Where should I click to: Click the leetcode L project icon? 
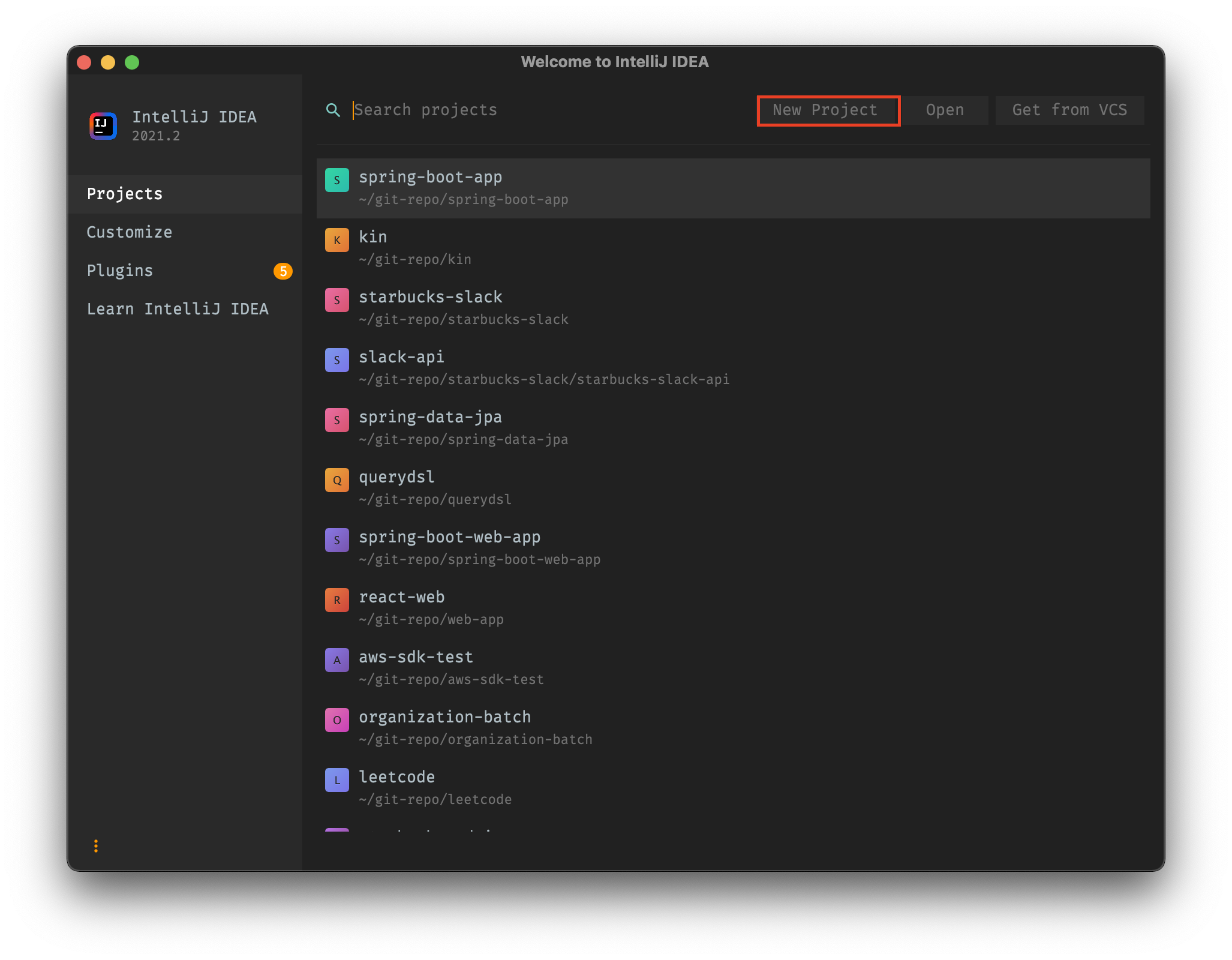click(x=337, y=780)
